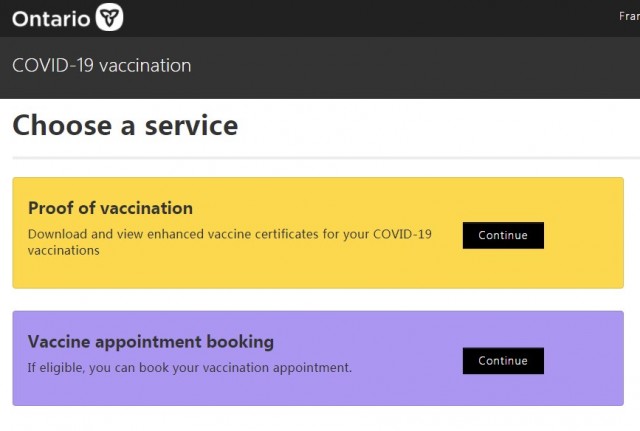Click the Ontario trillium logo icon
This screenshot has height=431, width=640.
click(109, 18)
